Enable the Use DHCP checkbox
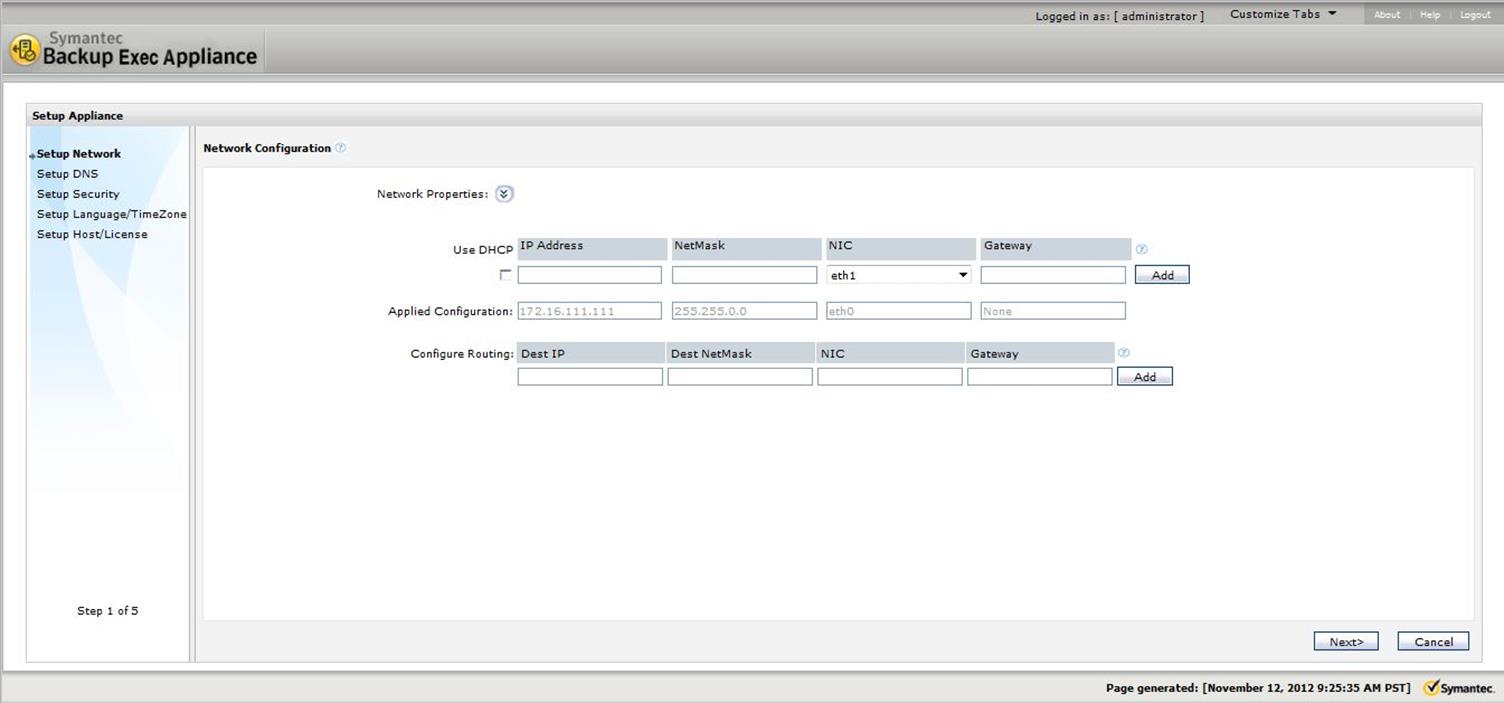 [505, 275]
